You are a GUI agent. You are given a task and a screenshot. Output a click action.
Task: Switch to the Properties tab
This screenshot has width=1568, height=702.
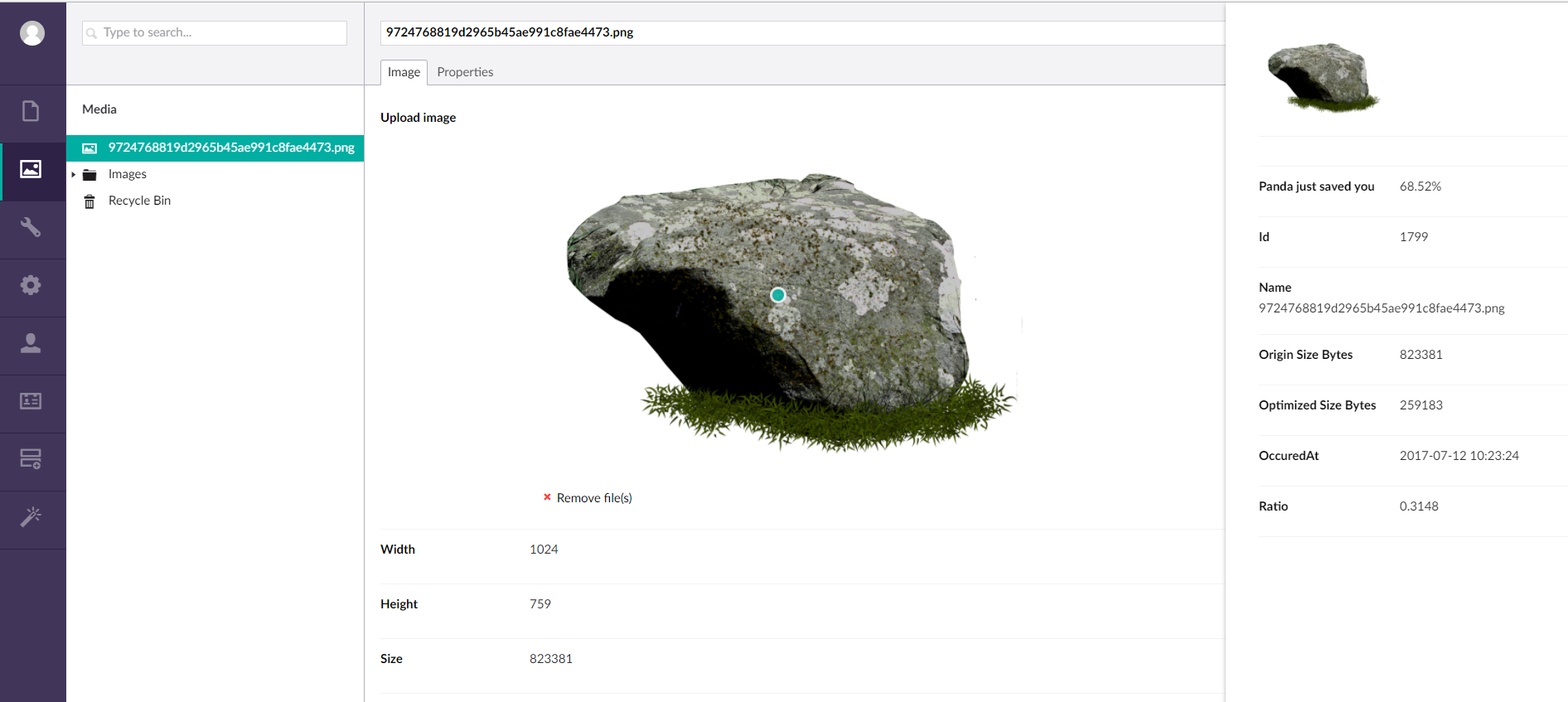pos(465,72)
